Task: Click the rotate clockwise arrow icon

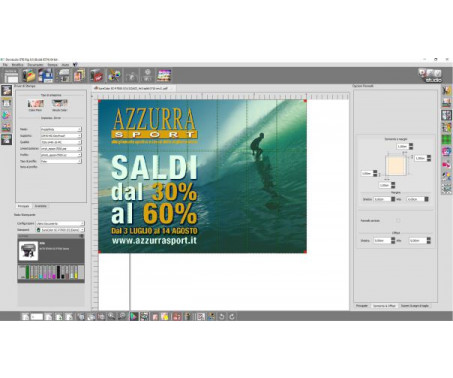Action: (232, 316)
